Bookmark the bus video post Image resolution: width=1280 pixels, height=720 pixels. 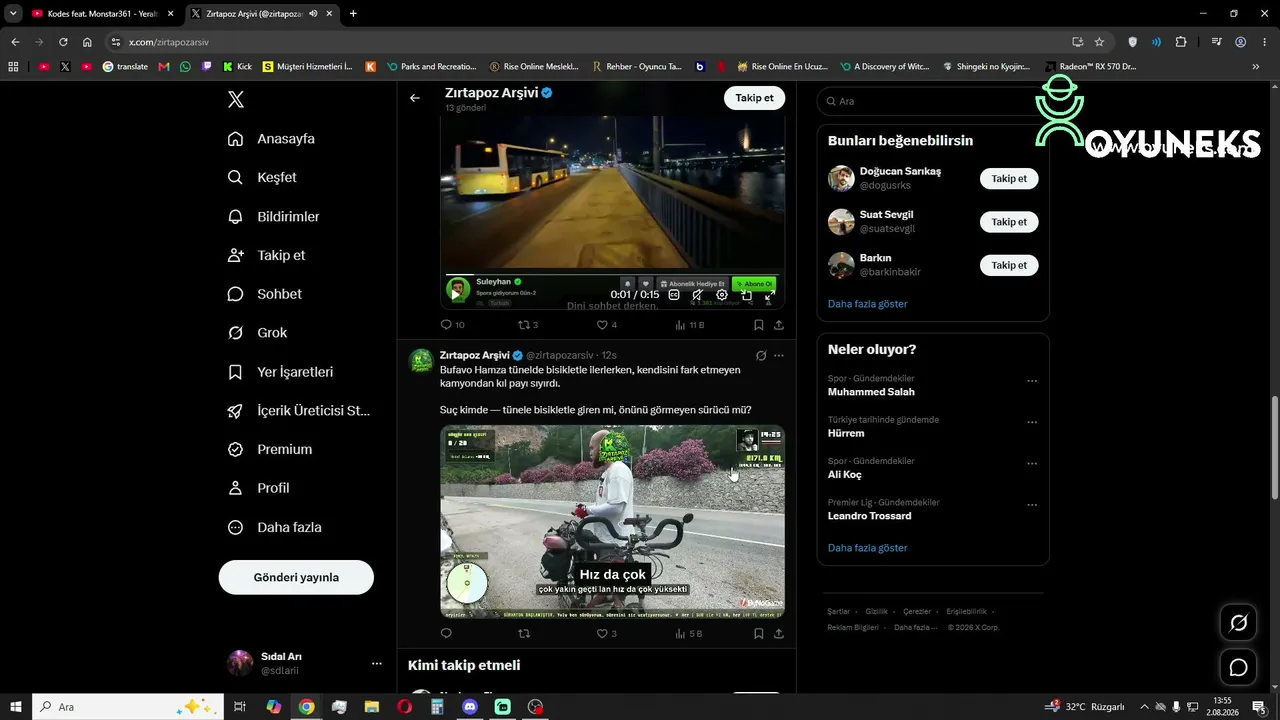point(758,325)
